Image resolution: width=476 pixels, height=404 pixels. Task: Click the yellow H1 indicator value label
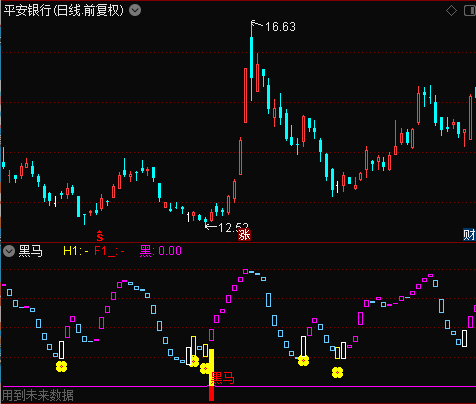pos(76,251)
